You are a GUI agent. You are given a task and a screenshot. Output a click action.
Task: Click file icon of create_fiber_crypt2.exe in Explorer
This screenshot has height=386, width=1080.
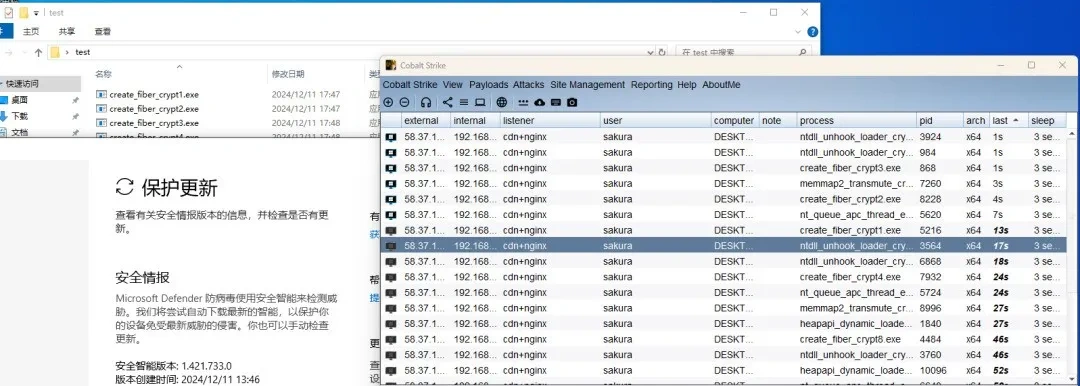[x=101, y=109]
